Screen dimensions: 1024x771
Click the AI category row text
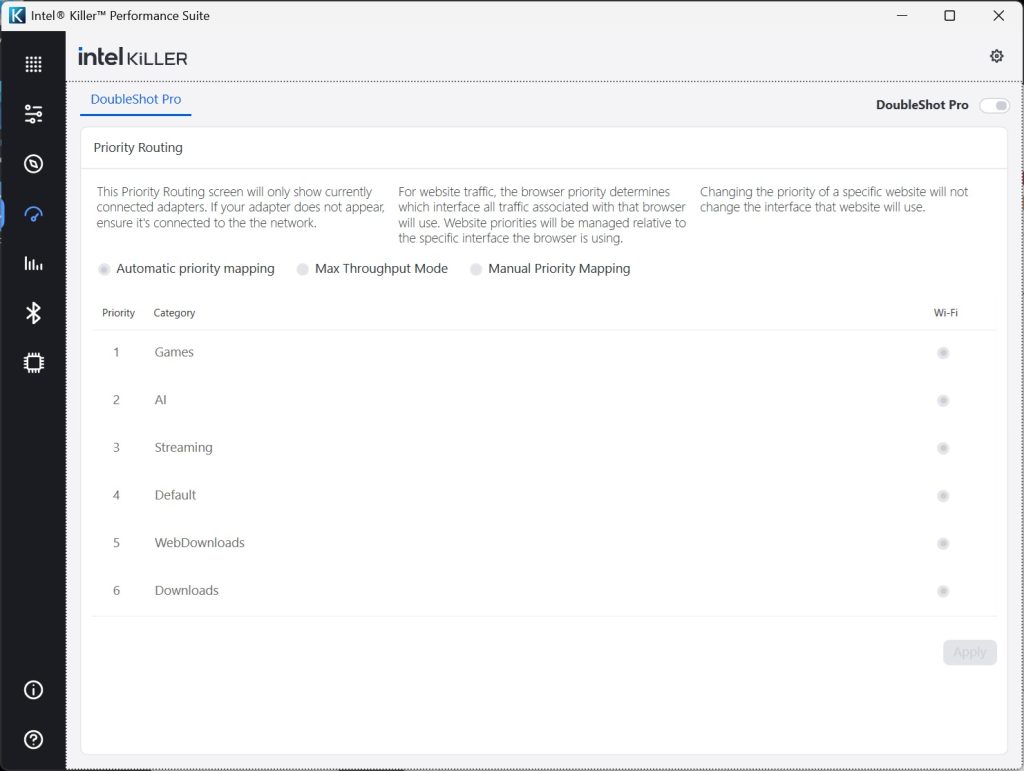pyautogui.click(x=161, y=400)
